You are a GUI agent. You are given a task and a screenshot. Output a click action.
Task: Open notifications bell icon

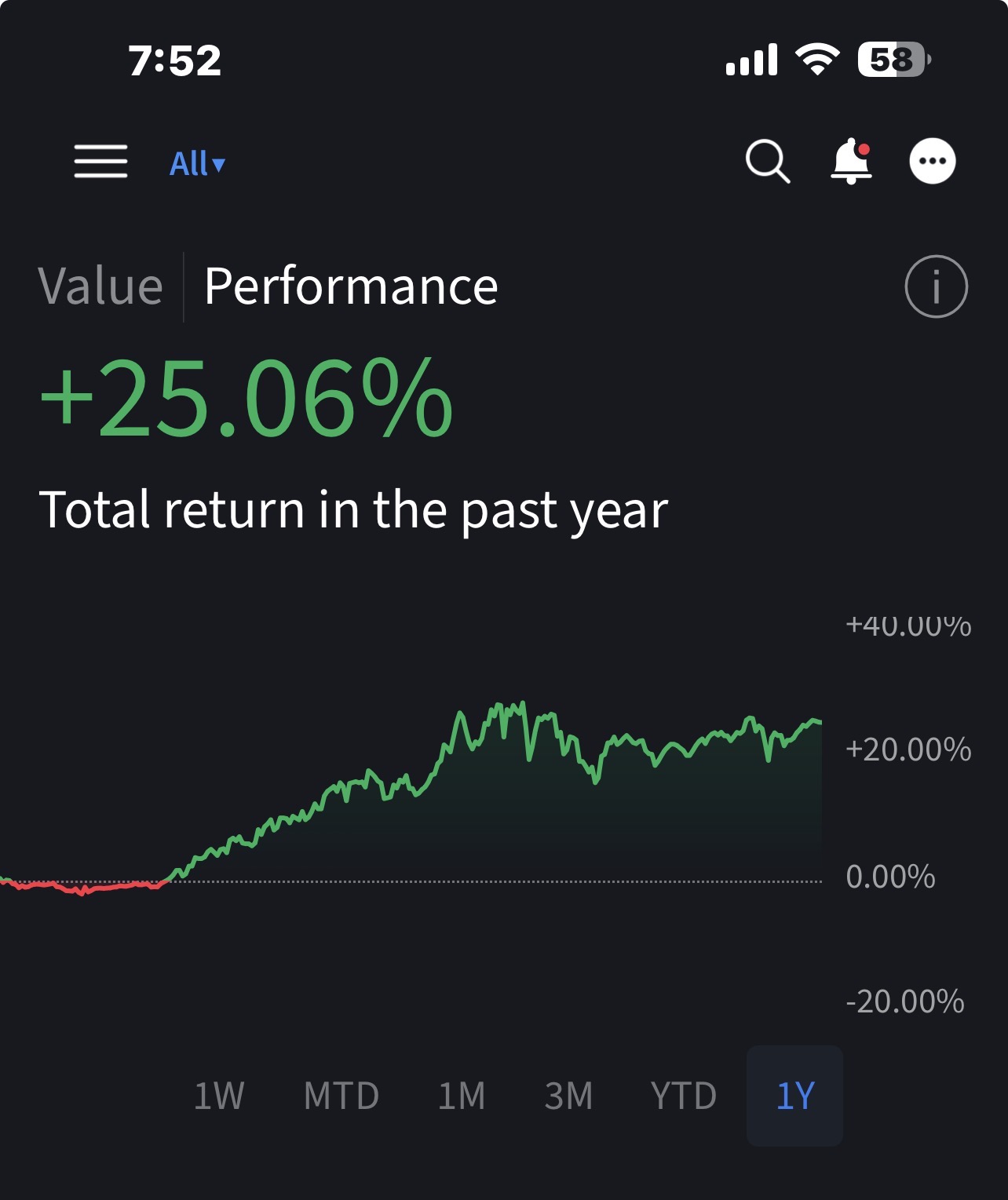point(851,162)
